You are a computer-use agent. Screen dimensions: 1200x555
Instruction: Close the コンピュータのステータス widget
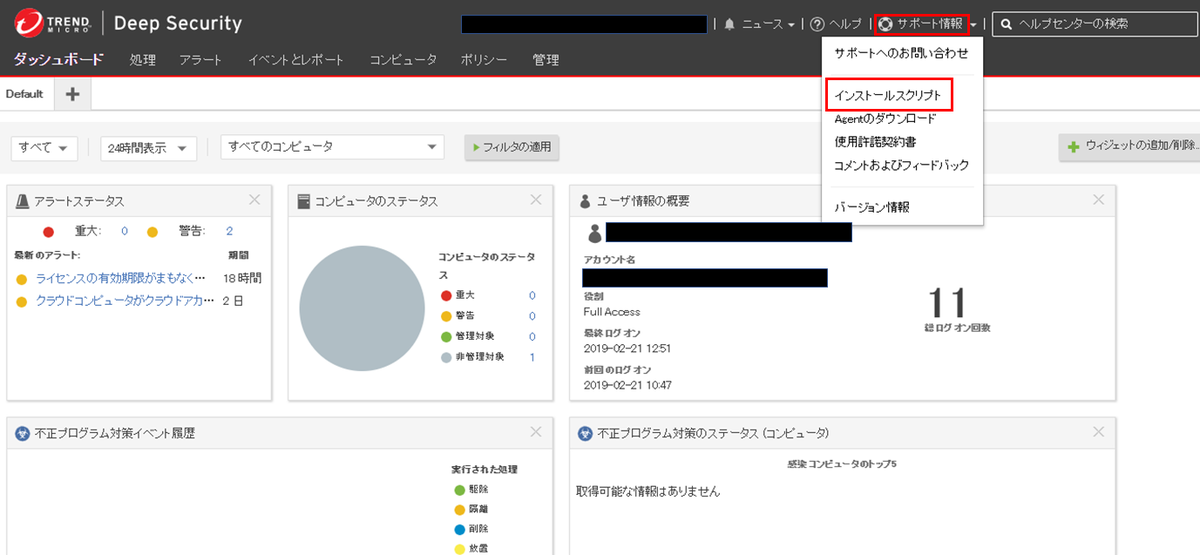(x=536, y=200)
